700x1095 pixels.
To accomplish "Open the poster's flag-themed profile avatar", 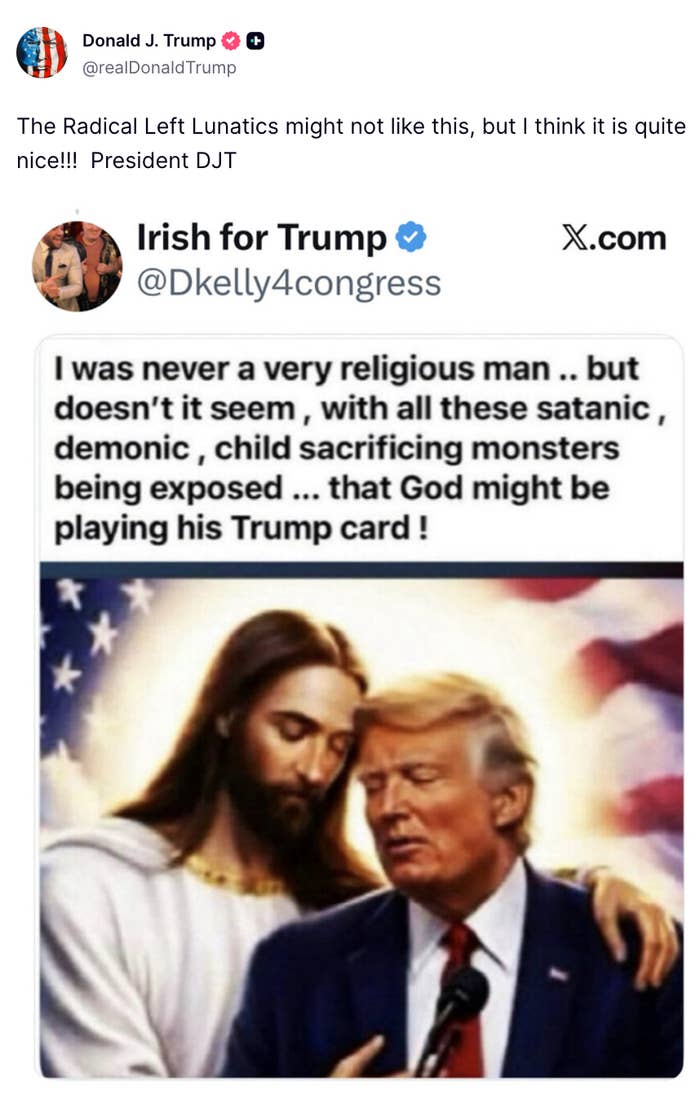I will point(42,52).
